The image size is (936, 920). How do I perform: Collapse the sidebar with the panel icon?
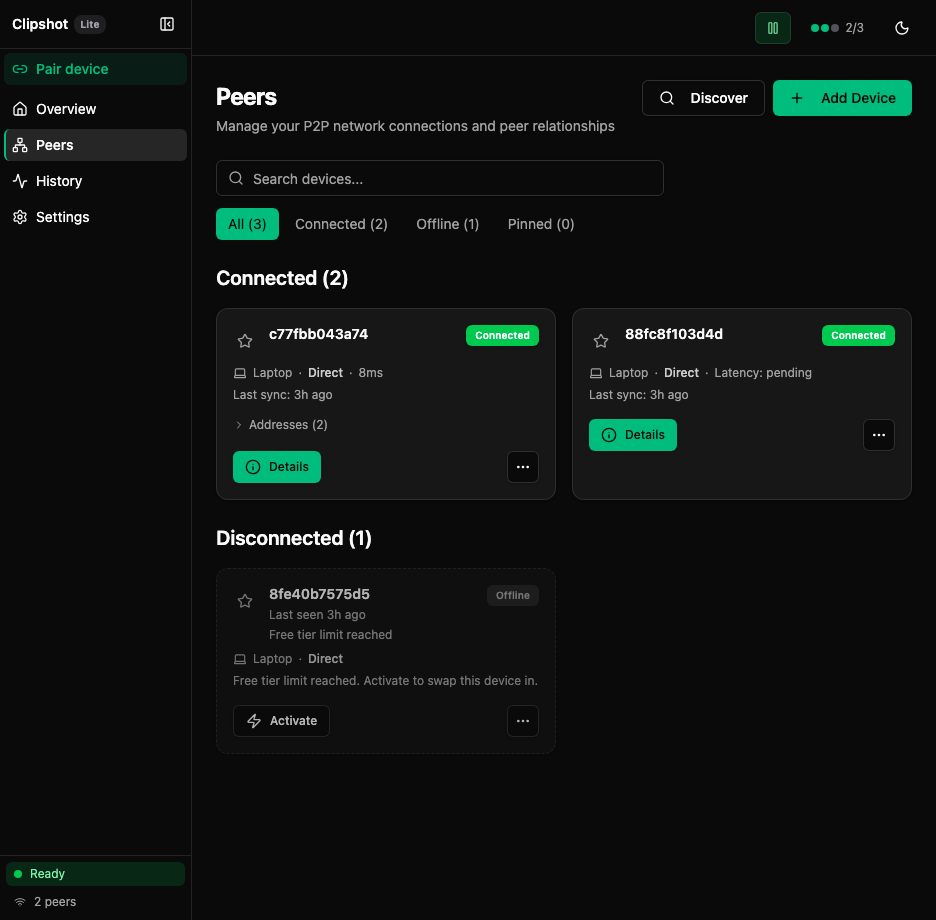click(x=166, y=24)
